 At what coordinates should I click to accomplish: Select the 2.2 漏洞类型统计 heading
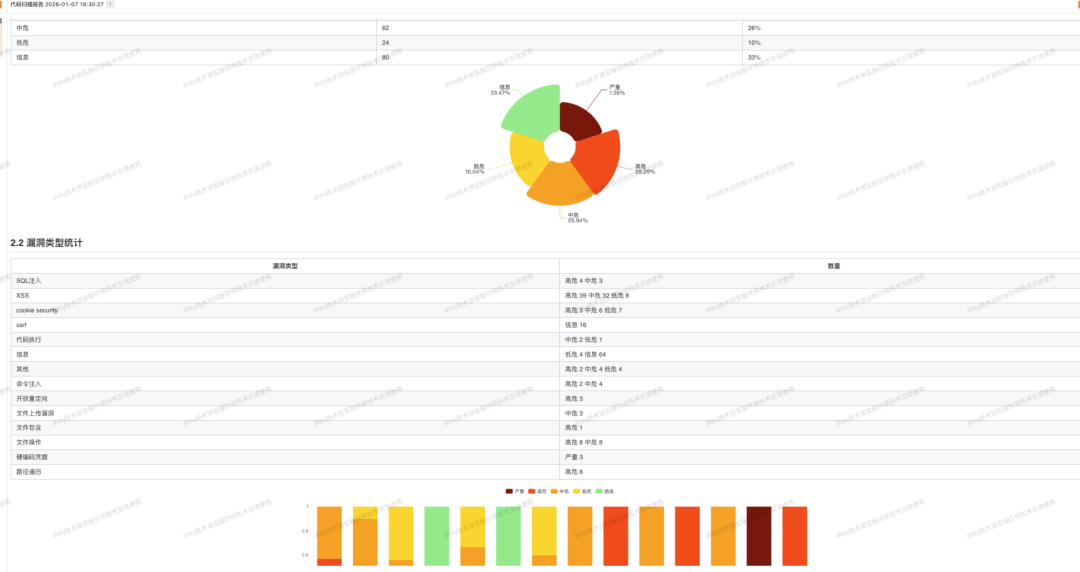point(46,243)
